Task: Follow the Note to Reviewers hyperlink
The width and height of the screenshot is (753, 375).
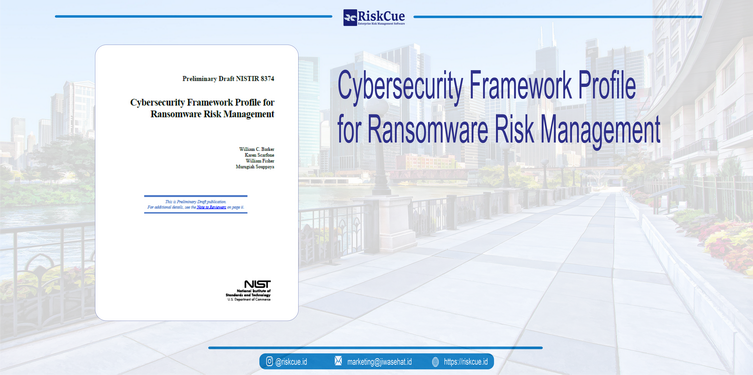Action: pos(211,207)
